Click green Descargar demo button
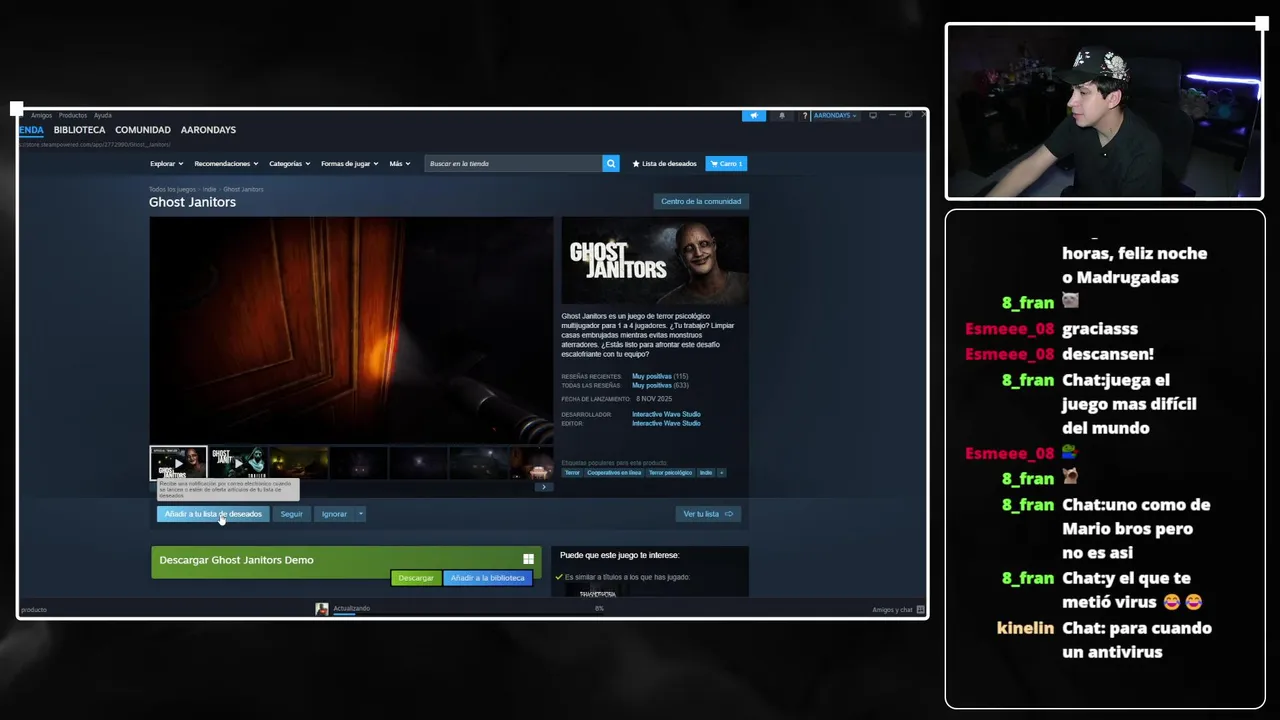The height and width of the screenshot is (720, 1280). coord(416,578)
